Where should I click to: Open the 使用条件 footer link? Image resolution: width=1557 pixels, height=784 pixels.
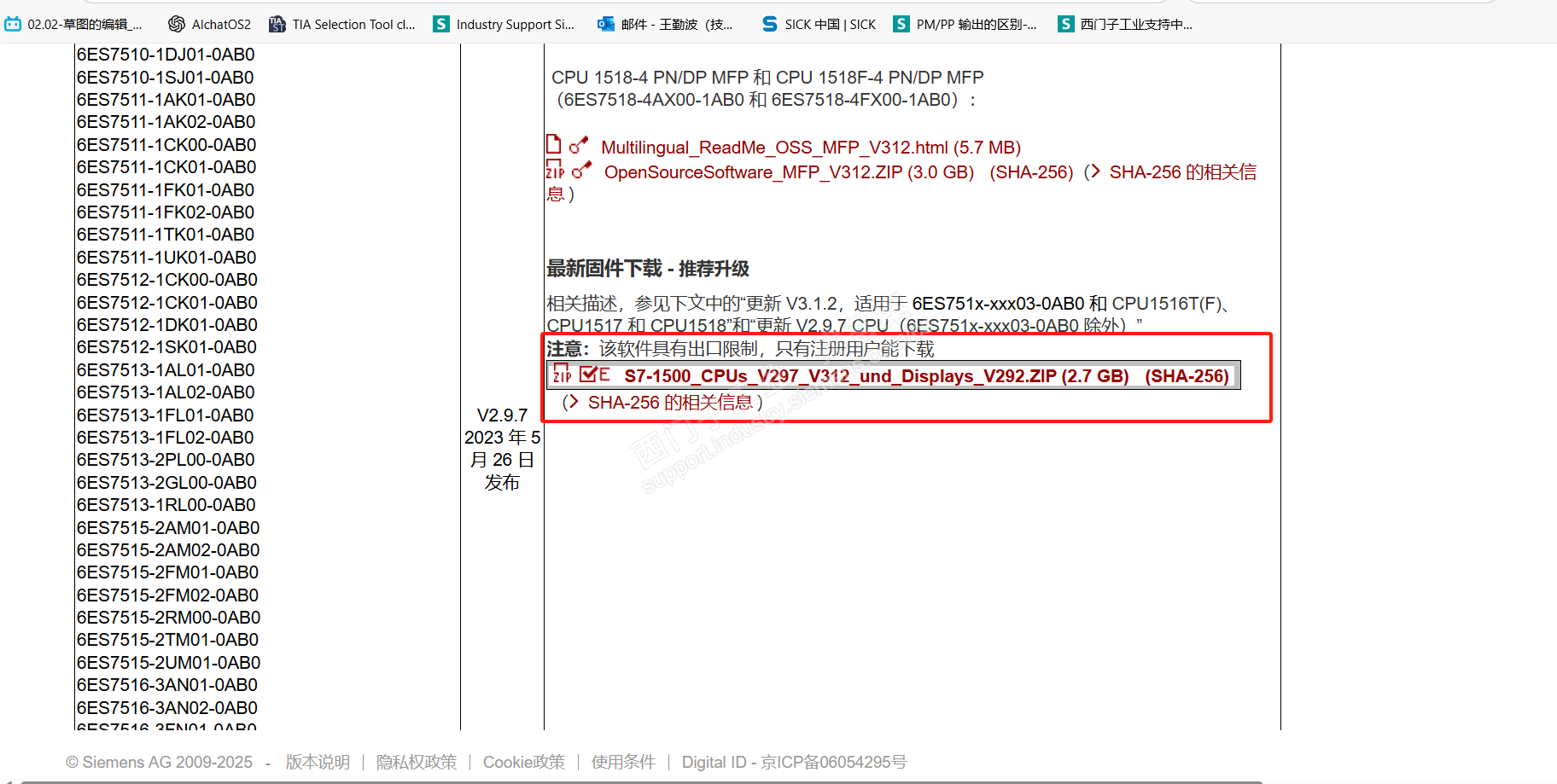[623, 762]
